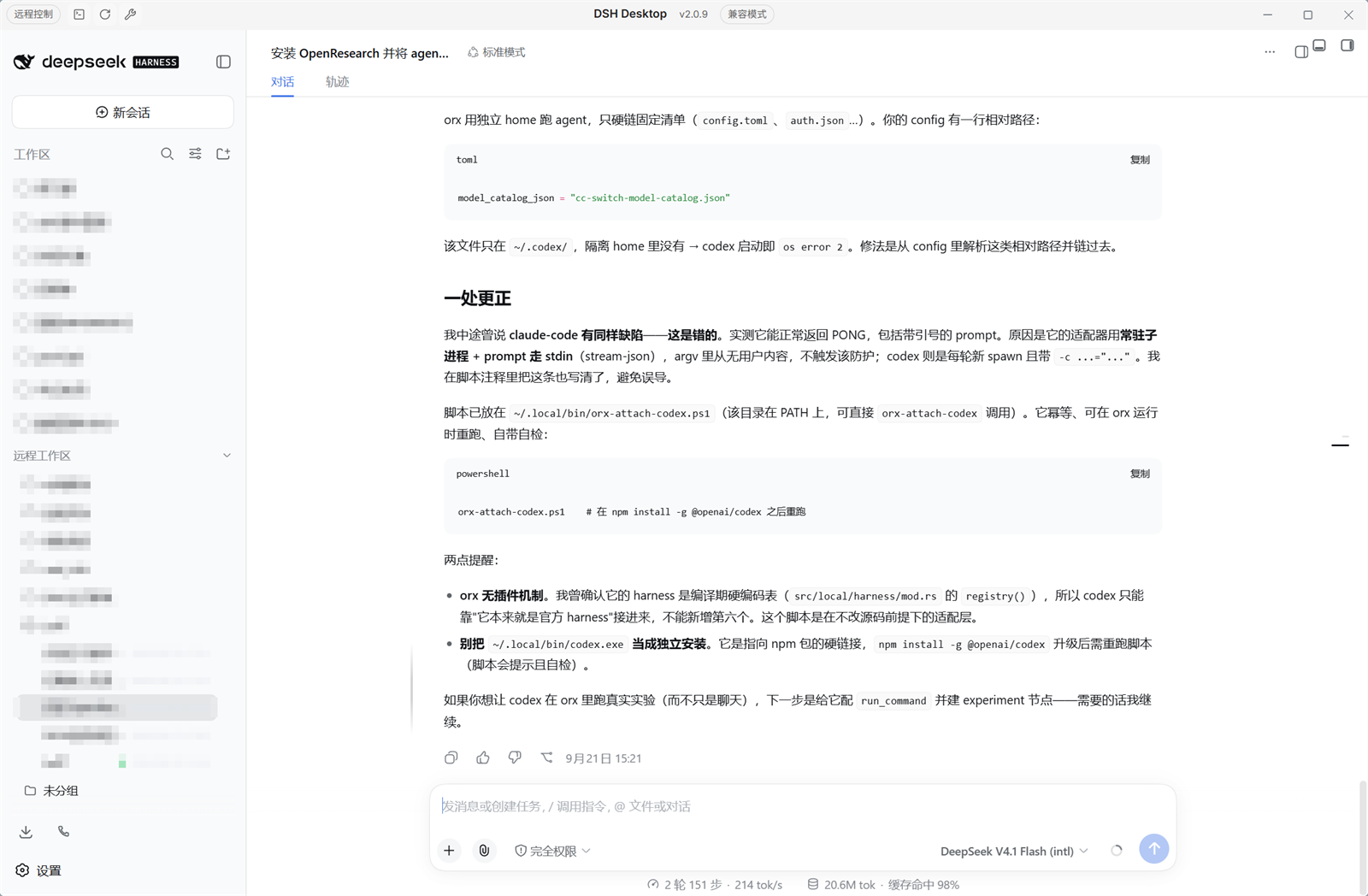Click the deepseek logo
Image resolution: width=1368 pixels, height=896 pixels.
tap(96, 62)
